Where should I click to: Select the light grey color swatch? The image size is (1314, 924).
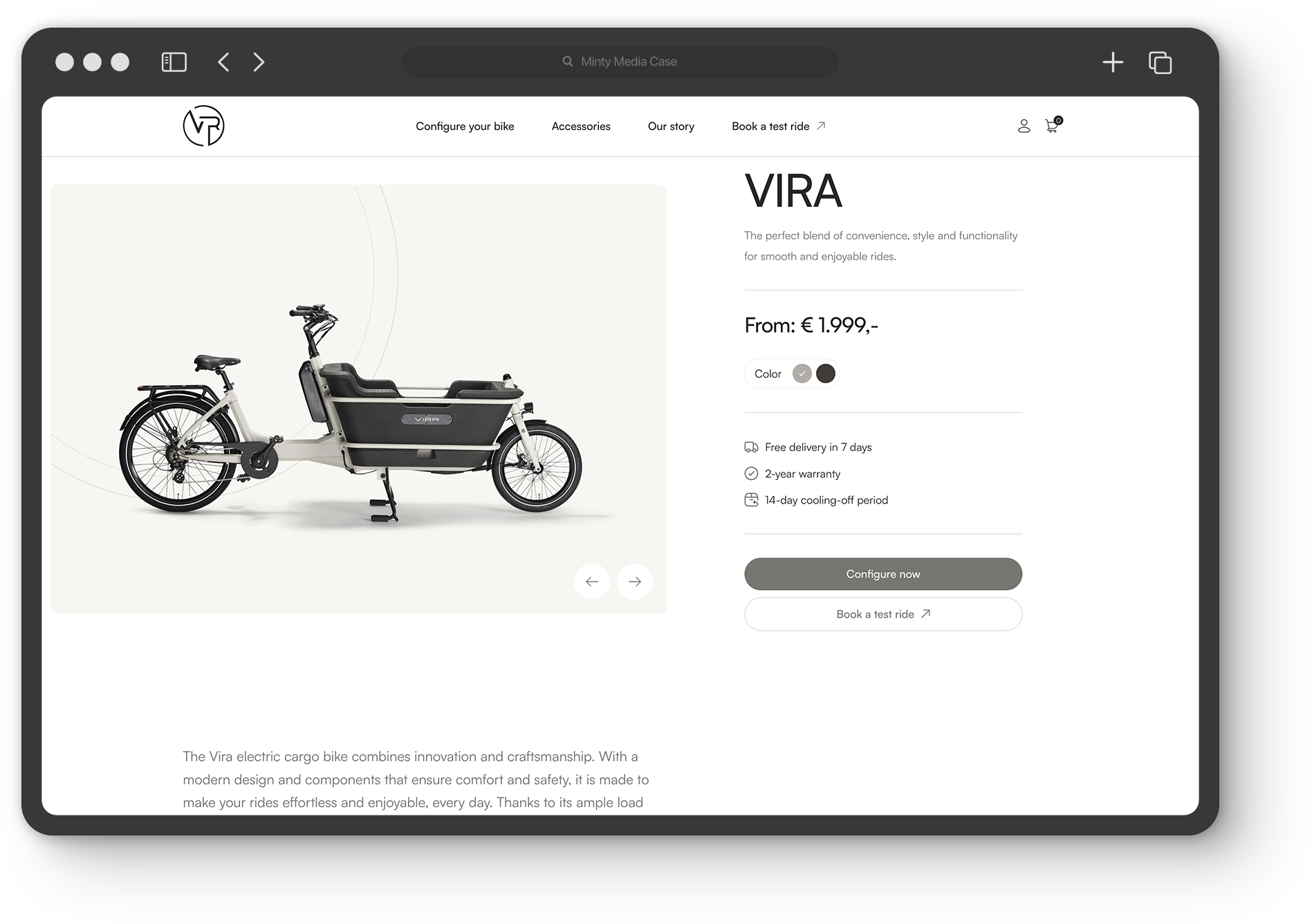pos(802,373)
